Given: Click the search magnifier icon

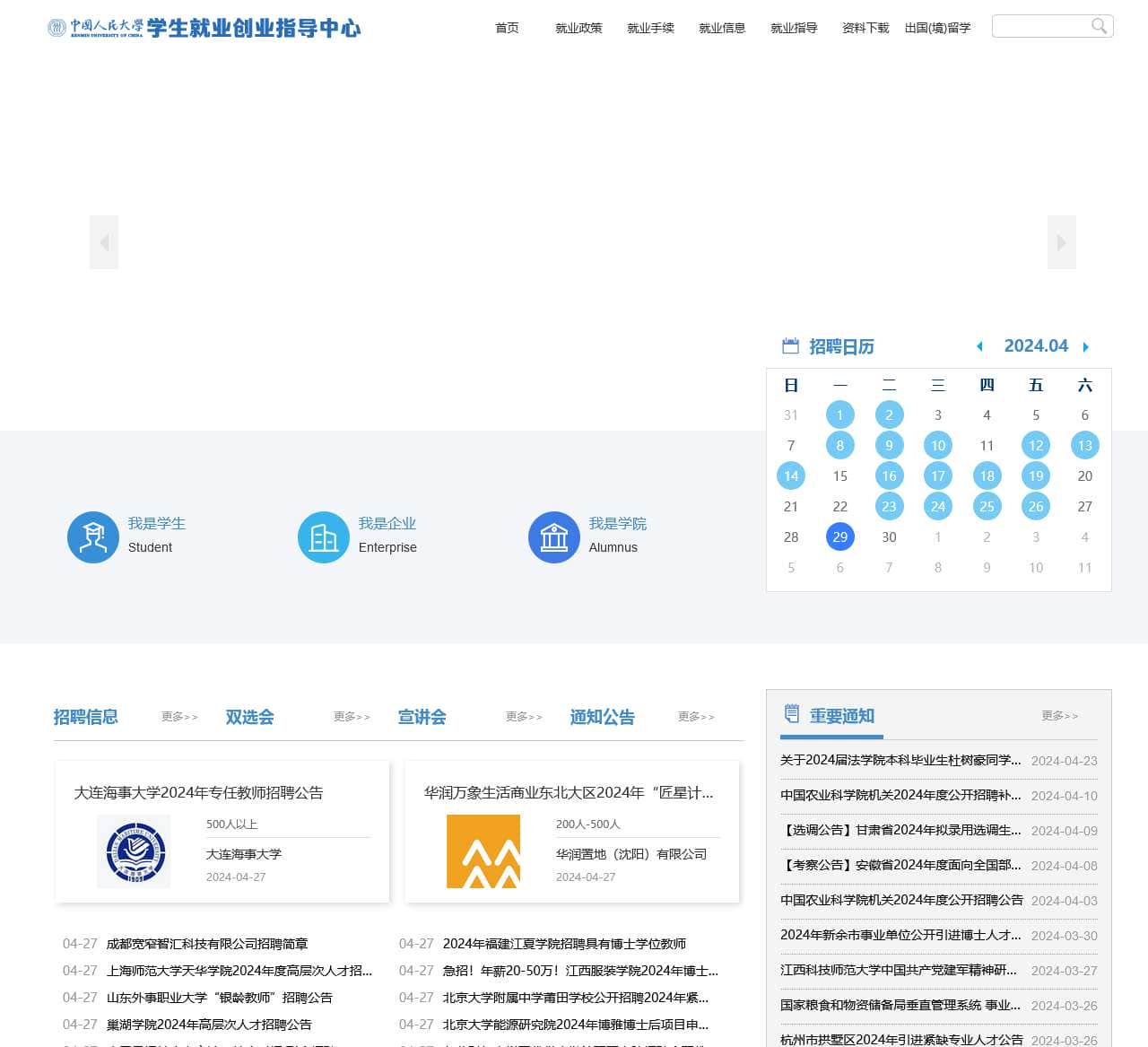Looking at the screenshot, I should (1099, 26).
